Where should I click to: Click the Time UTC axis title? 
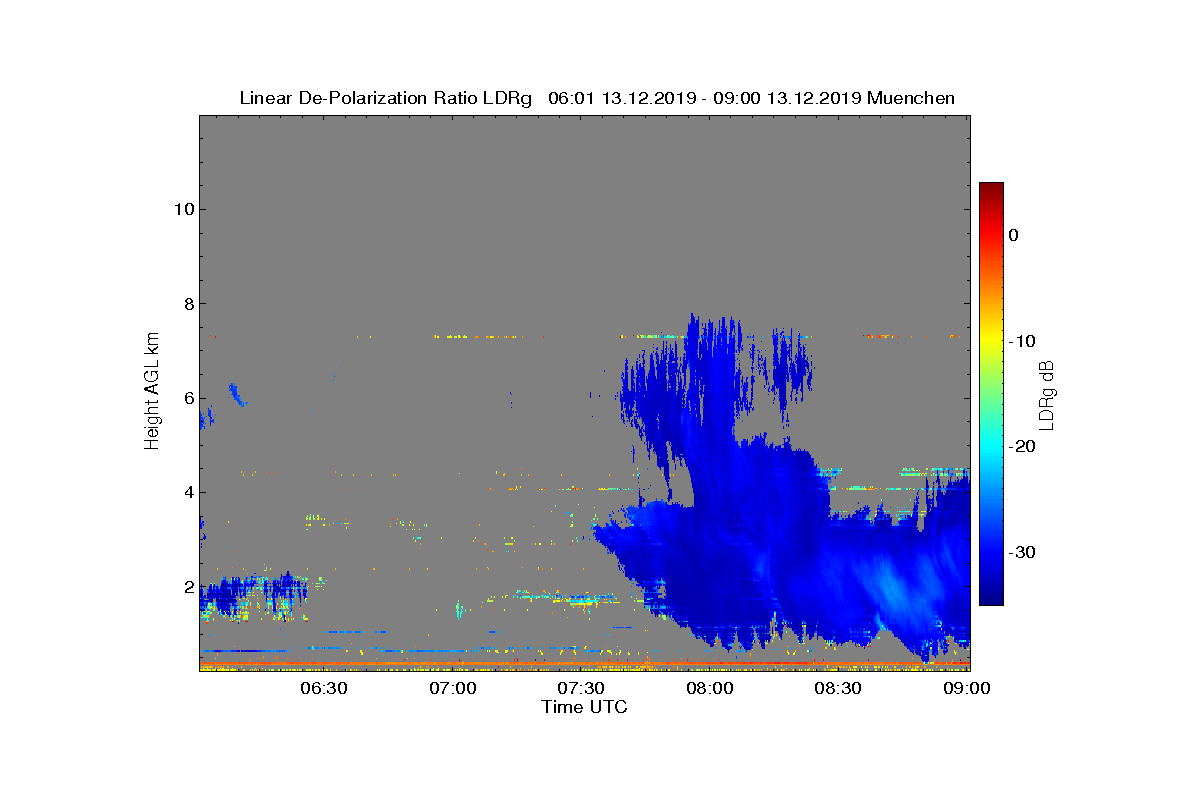tap(585, 708)
